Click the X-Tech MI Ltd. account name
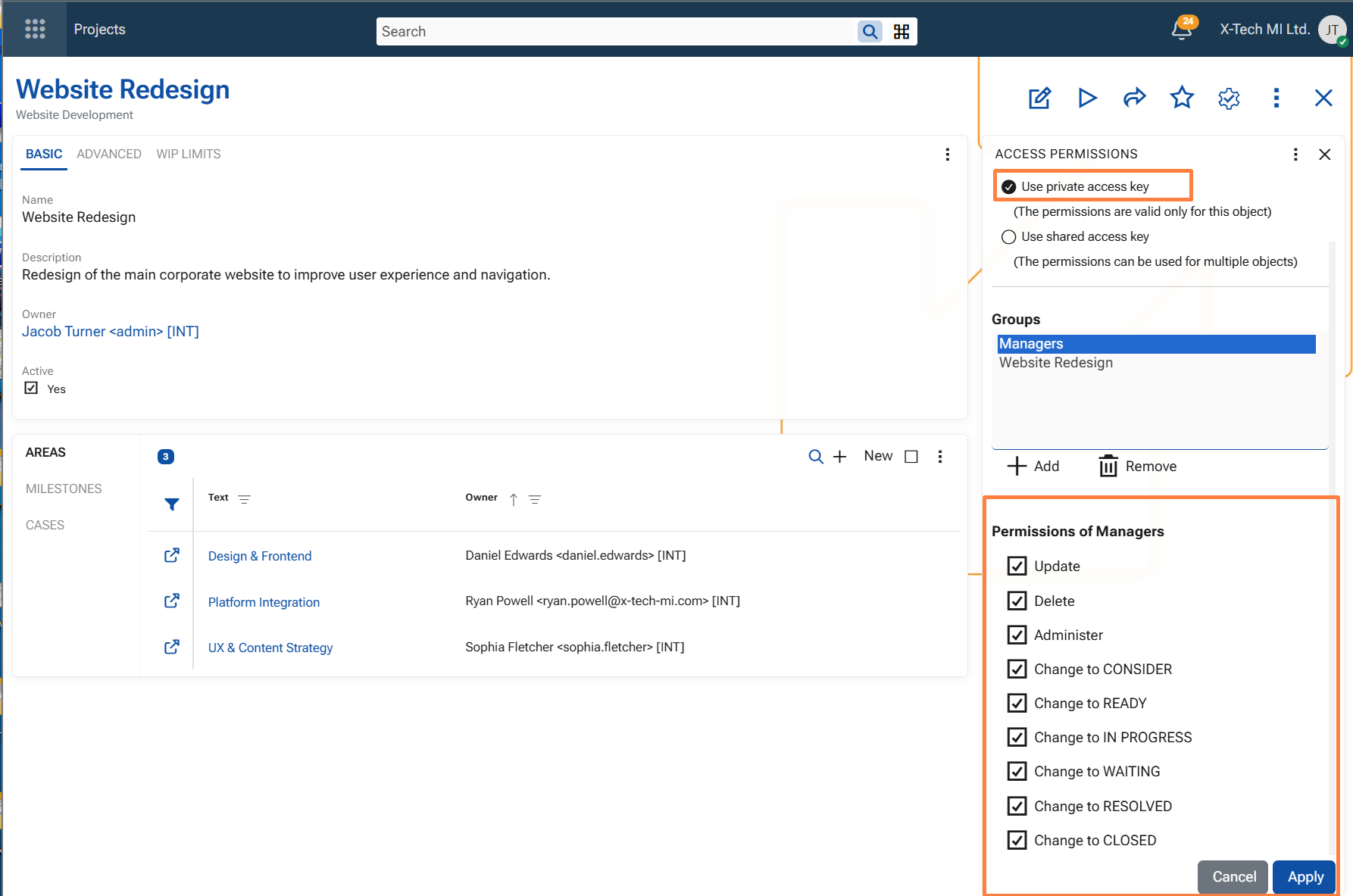This screenshot has height=896, width=1353. 1264,29
